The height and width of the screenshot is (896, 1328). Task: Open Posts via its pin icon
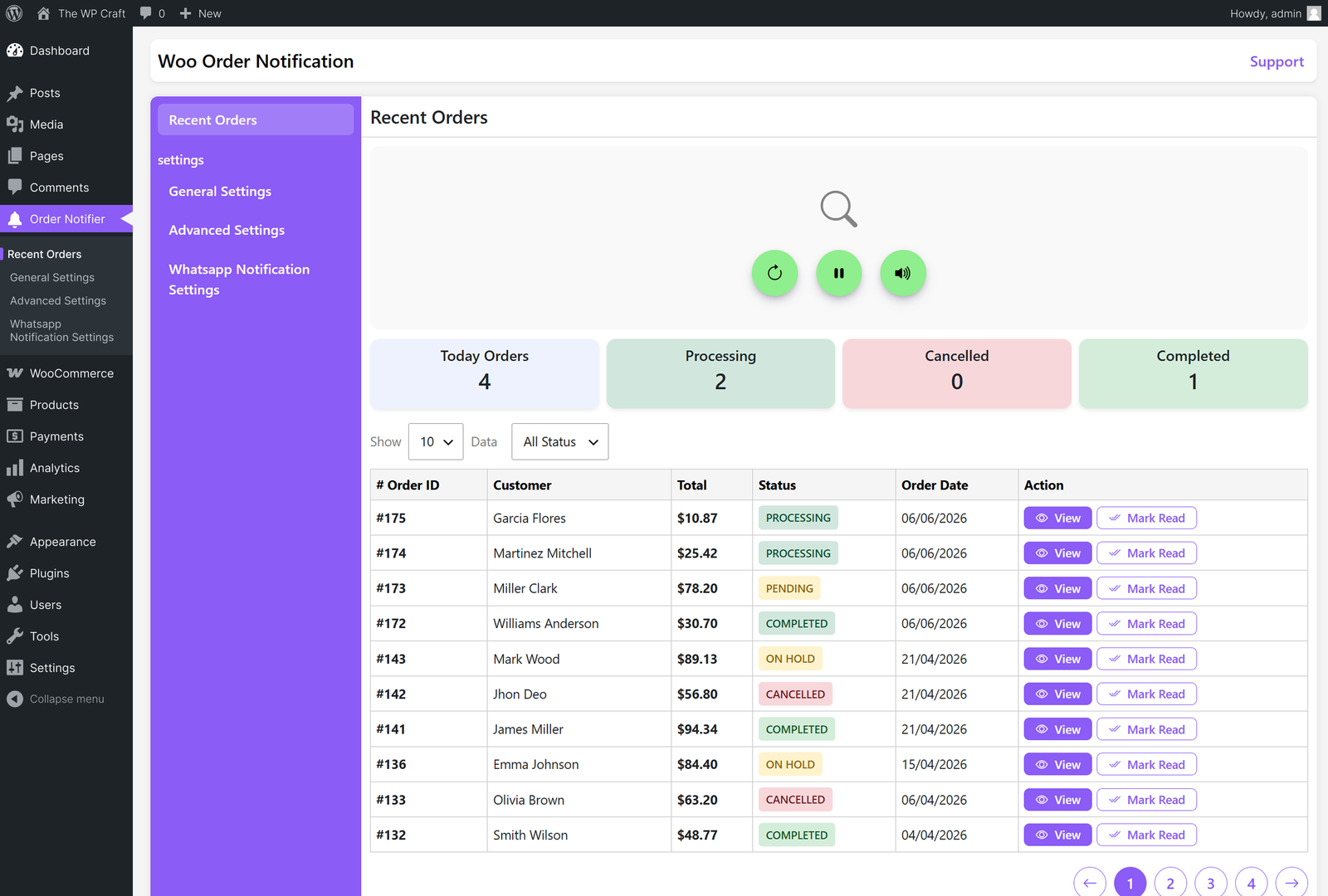coord(15,93)
